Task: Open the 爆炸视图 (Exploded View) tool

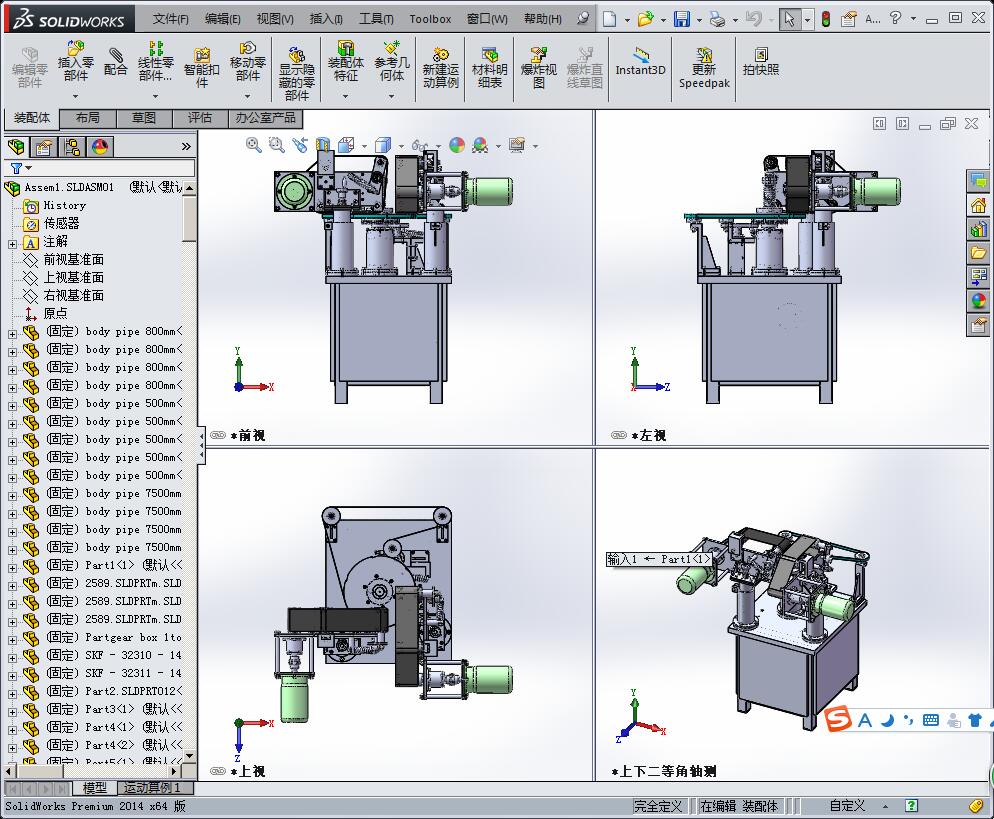Action: [539, 62]
